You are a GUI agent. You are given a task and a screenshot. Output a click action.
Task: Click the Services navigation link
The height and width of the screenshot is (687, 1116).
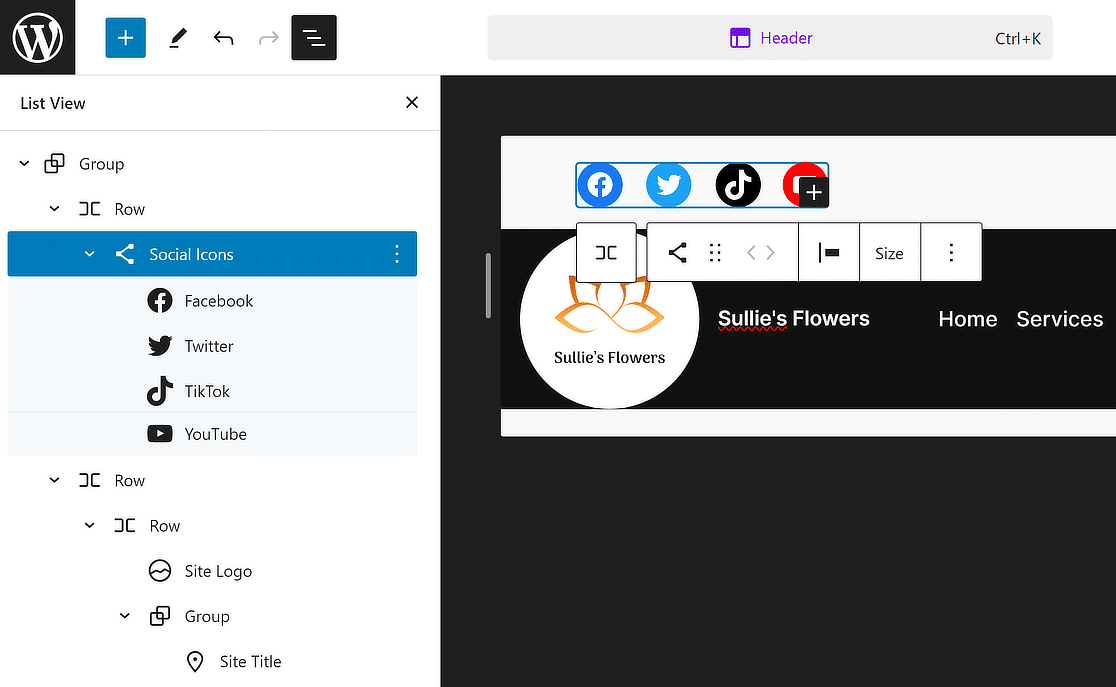tap(1059, 319)
